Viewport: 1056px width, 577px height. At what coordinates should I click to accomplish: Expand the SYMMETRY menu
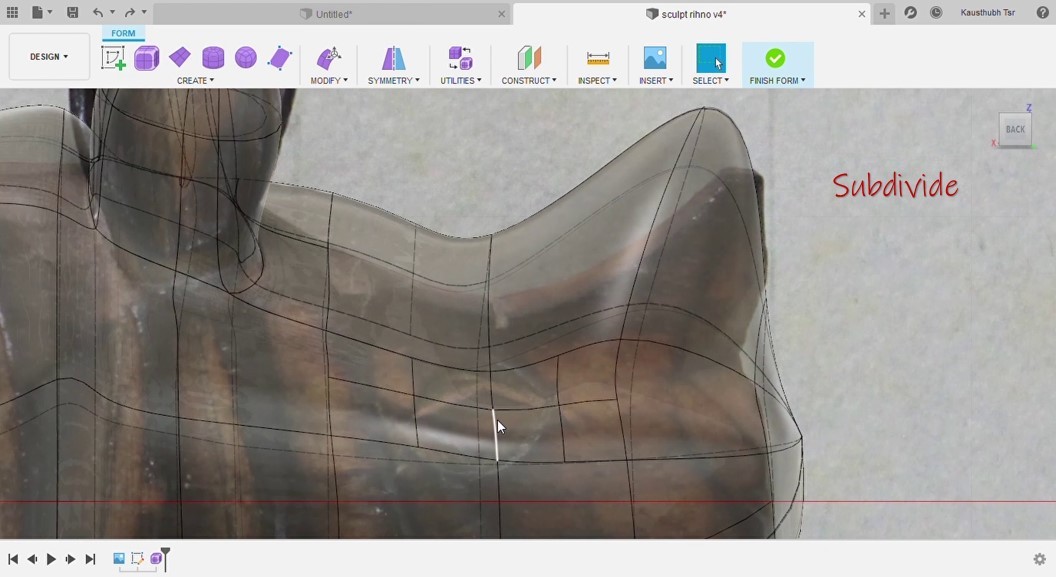[393, 81]
